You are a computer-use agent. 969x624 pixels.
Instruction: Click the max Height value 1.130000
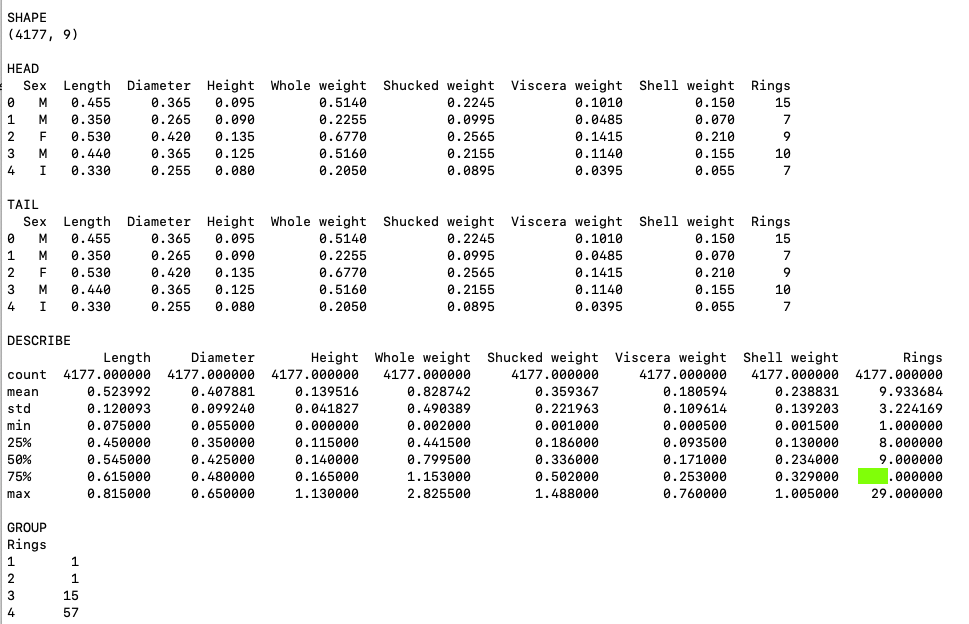[x=326, y=494]
